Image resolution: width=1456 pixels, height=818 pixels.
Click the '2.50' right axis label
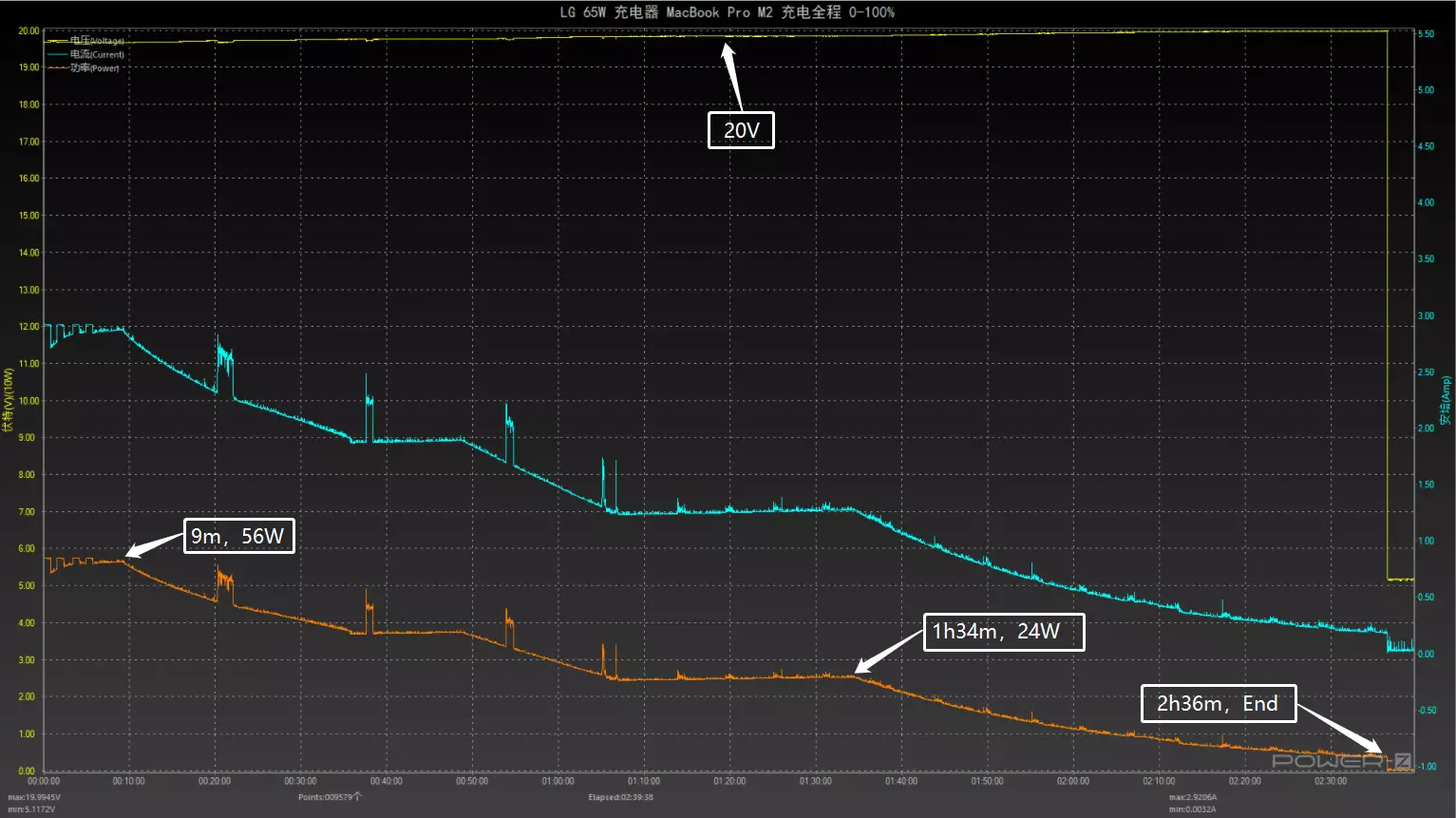coord(1426,372)
